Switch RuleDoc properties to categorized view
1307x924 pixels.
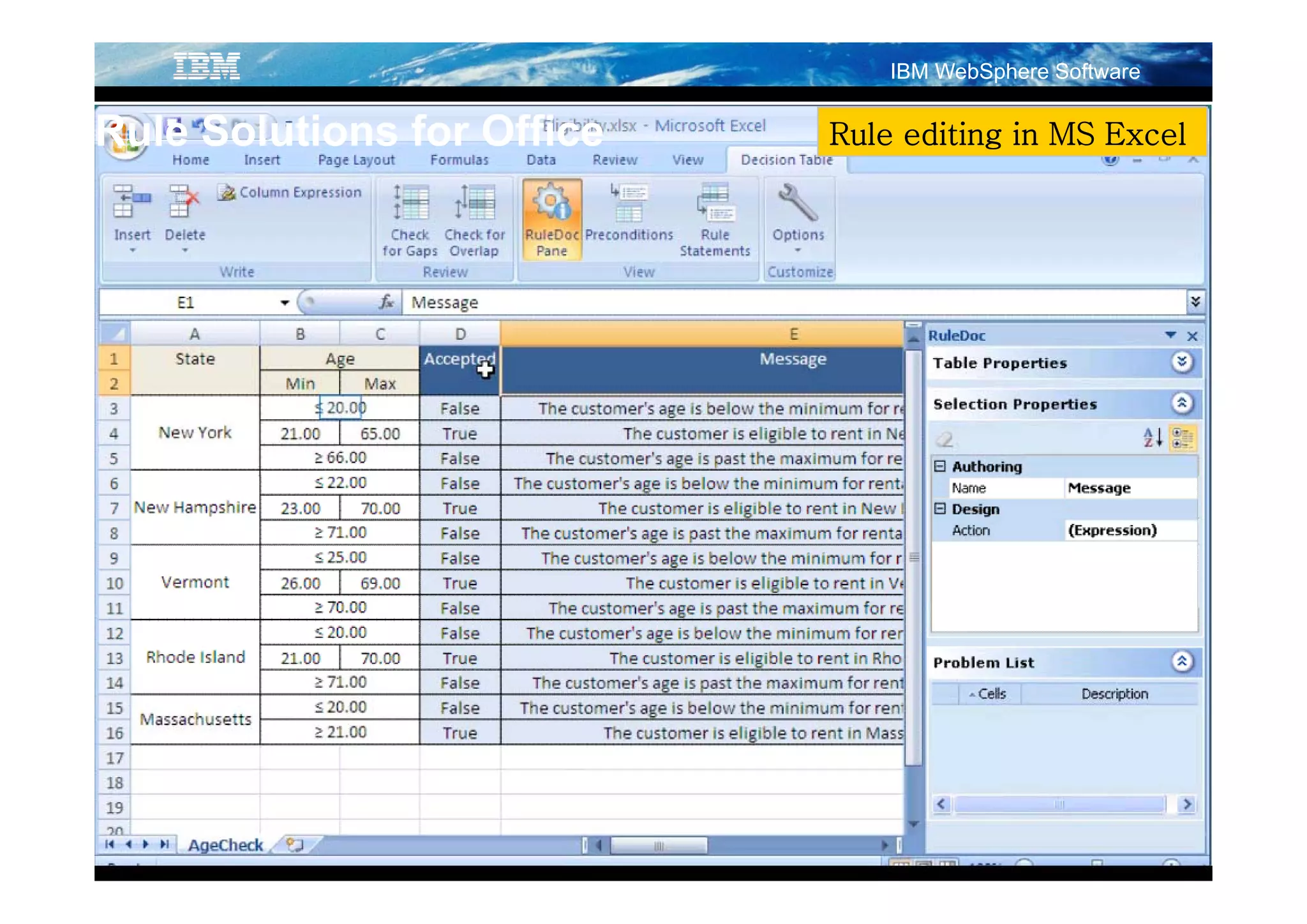tap(1183, 438)
